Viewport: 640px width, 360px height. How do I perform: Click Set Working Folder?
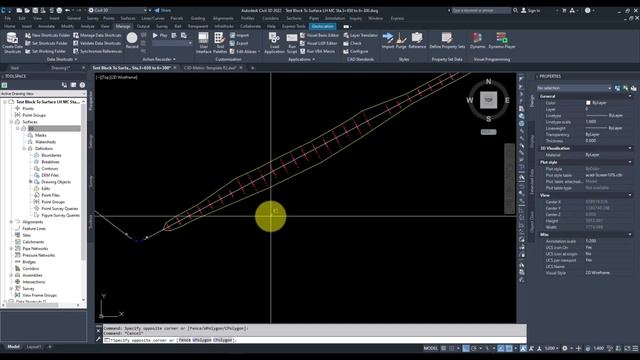click(45, 51)
